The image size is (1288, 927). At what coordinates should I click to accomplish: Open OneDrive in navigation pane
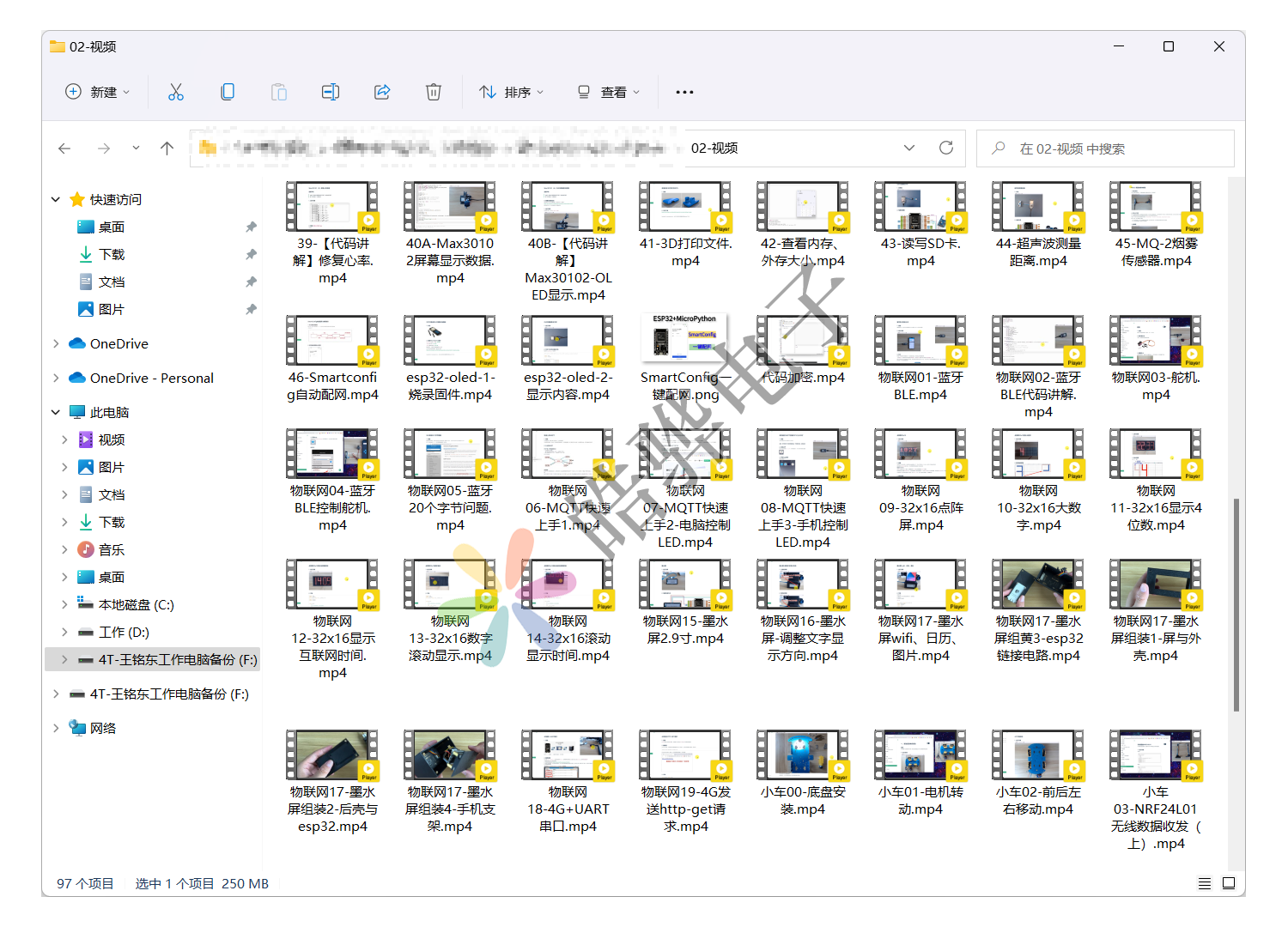(119, 343)
